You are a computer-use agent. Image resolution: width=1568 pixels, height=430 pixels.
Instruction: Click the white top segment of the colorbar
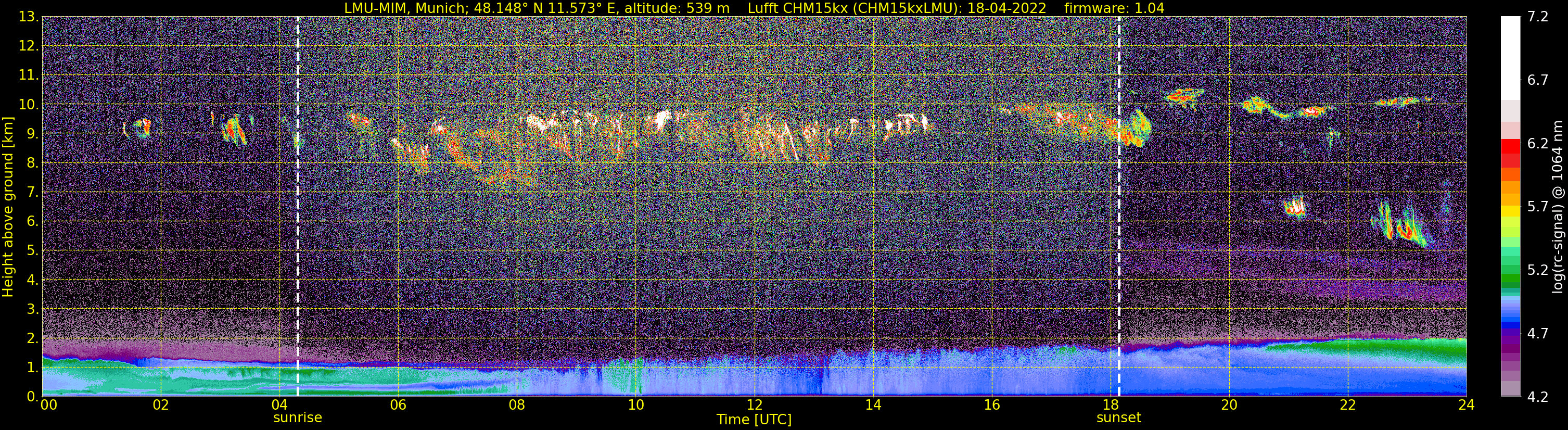(x=1510, y=58)
